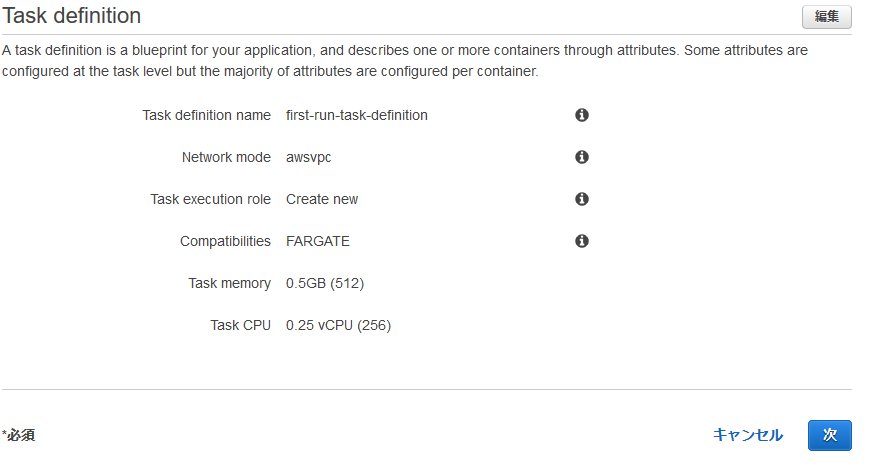Click the 0.5GB (512) task memory value
878x475 pixels.
coord(325,283)
